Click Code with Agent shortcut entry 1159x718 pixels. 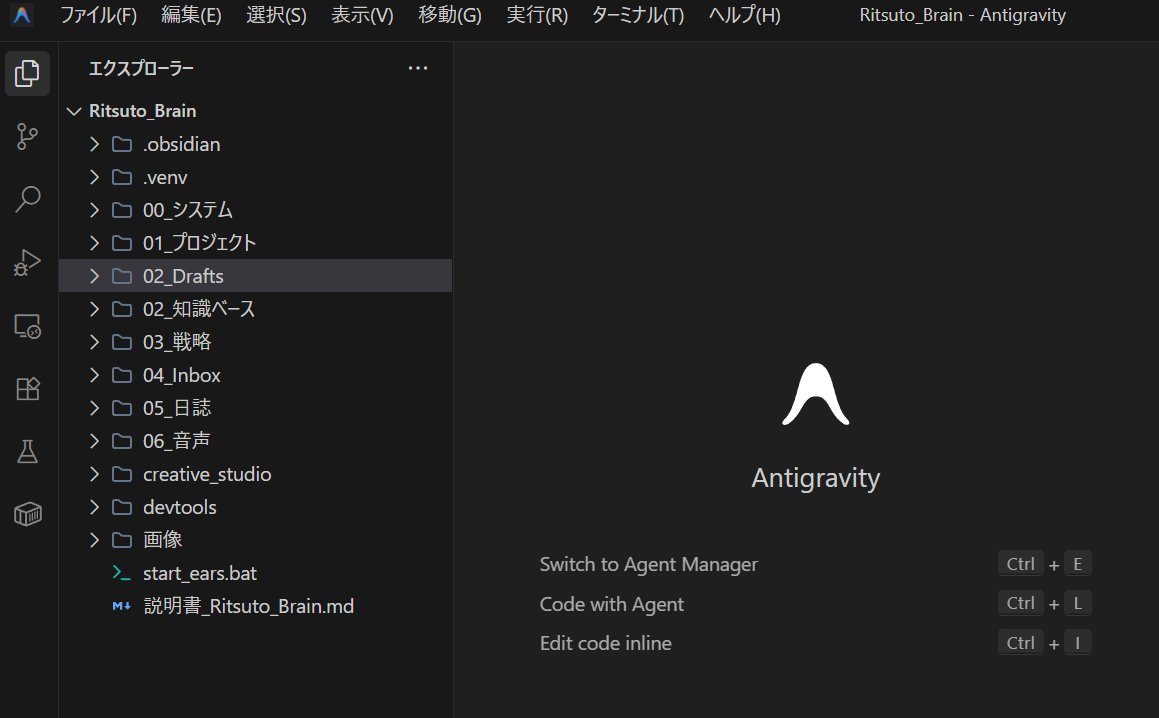(612, 604)
